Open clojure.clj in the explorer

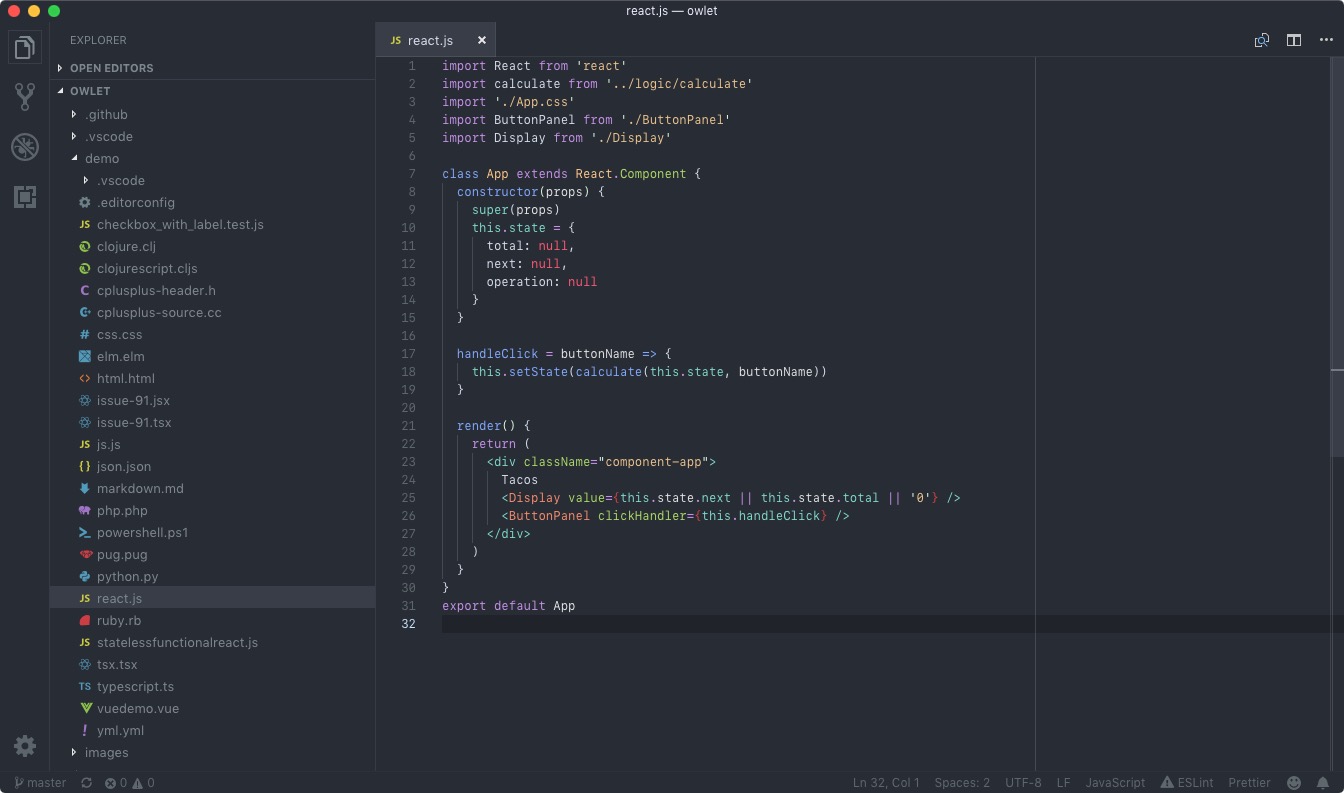(x=212, y=246)
